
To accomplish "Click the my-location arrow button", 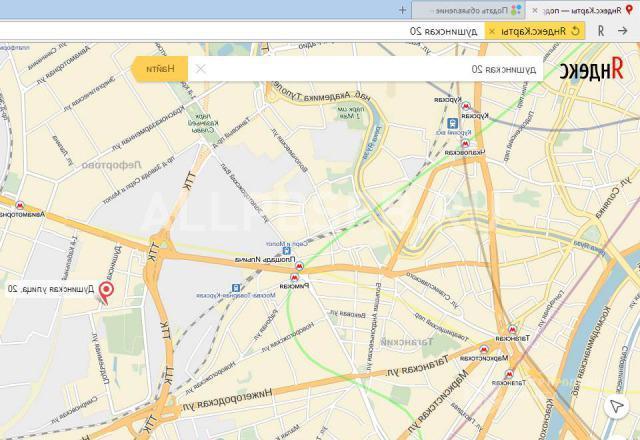I will 617,406.
